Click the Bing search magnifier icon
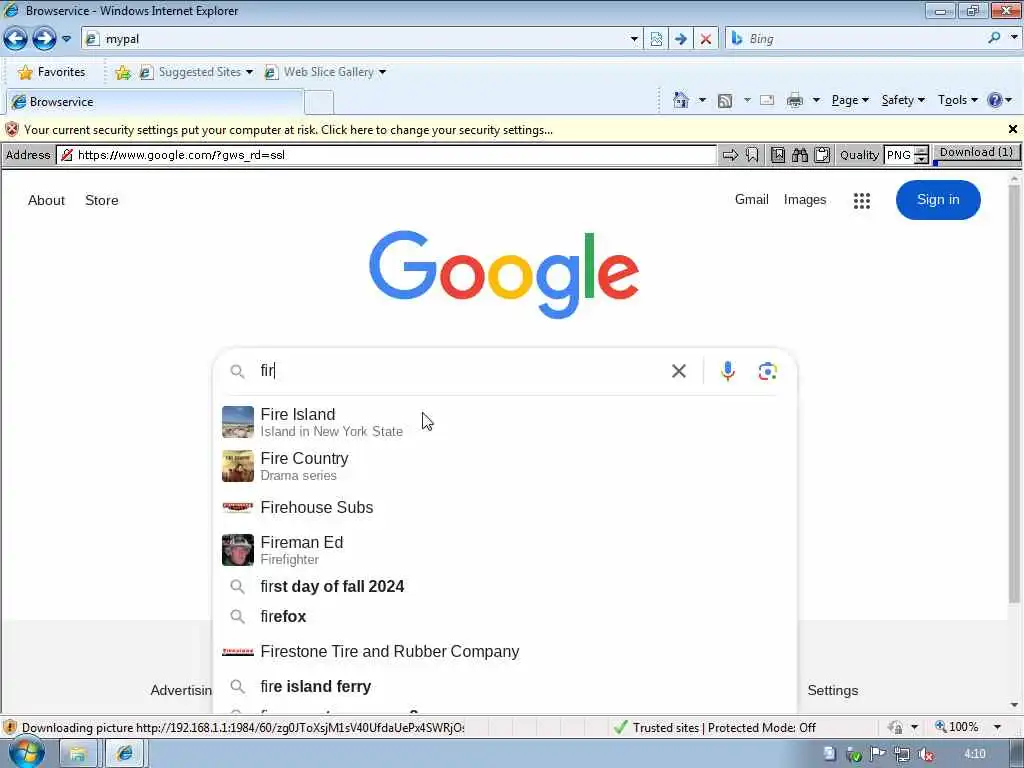The image size is (1024, 768). pyautogui.click(x=994, y=38)
